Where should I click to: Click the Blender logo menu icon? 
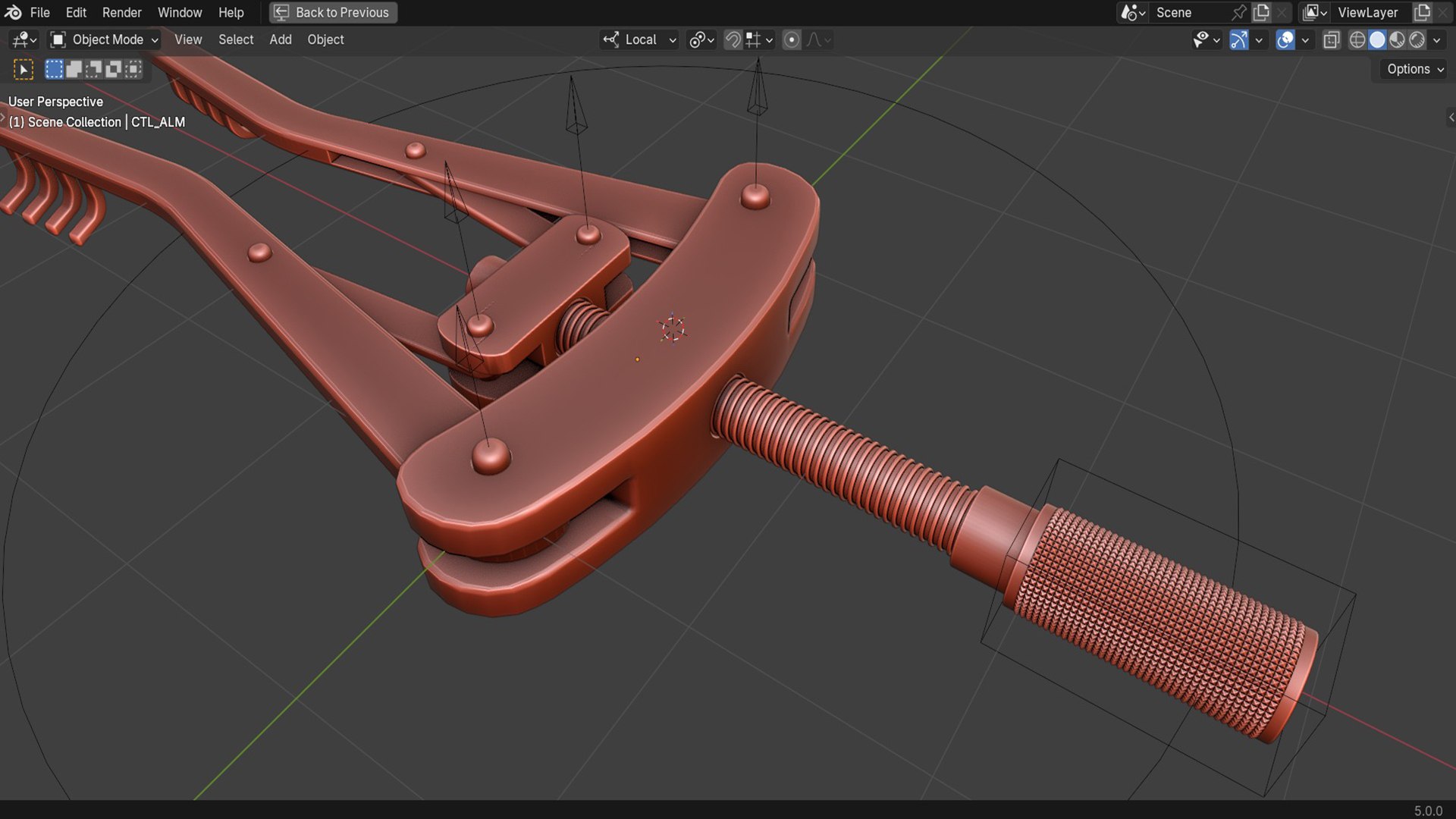point(13,12)
